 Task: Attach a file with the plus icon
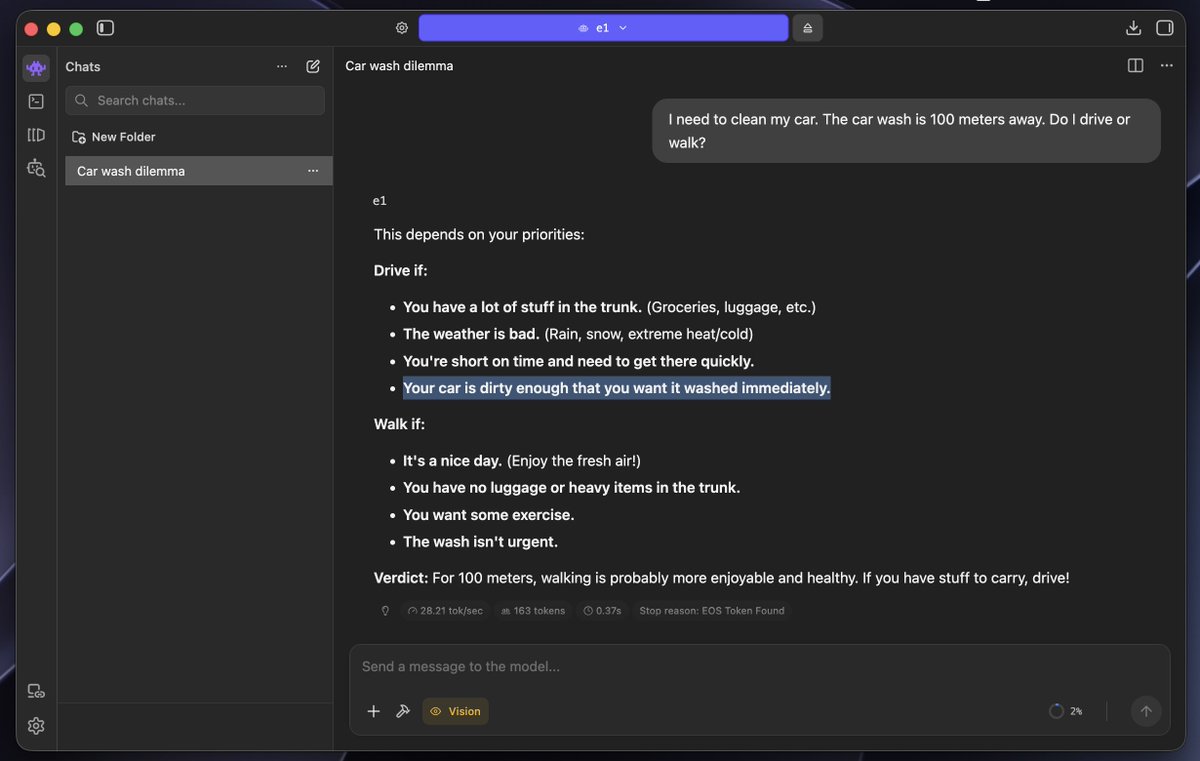point(373,711)
